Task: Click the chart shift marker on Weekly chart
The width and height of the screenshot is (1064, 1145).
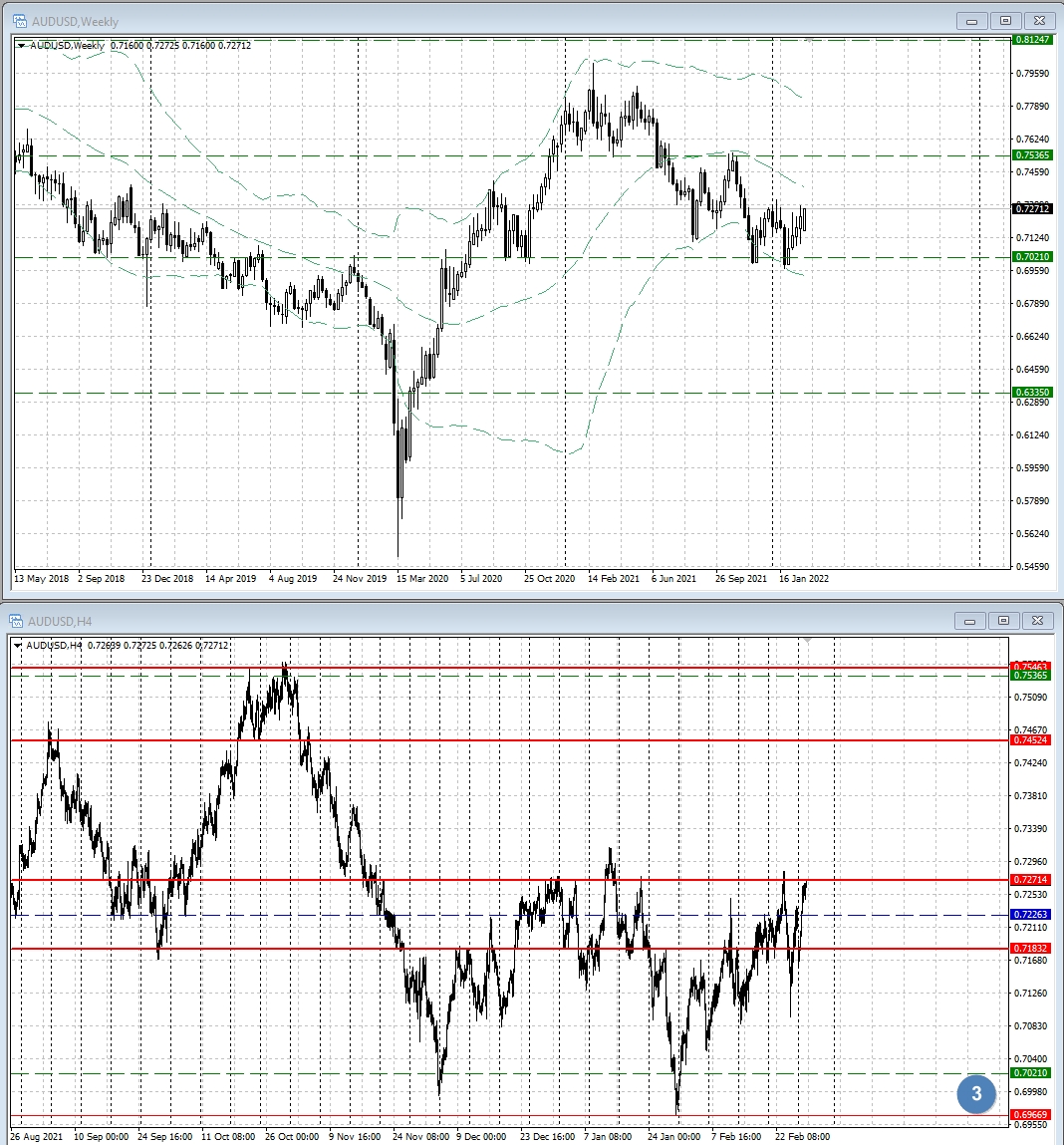Action: (x=808, y=40)
